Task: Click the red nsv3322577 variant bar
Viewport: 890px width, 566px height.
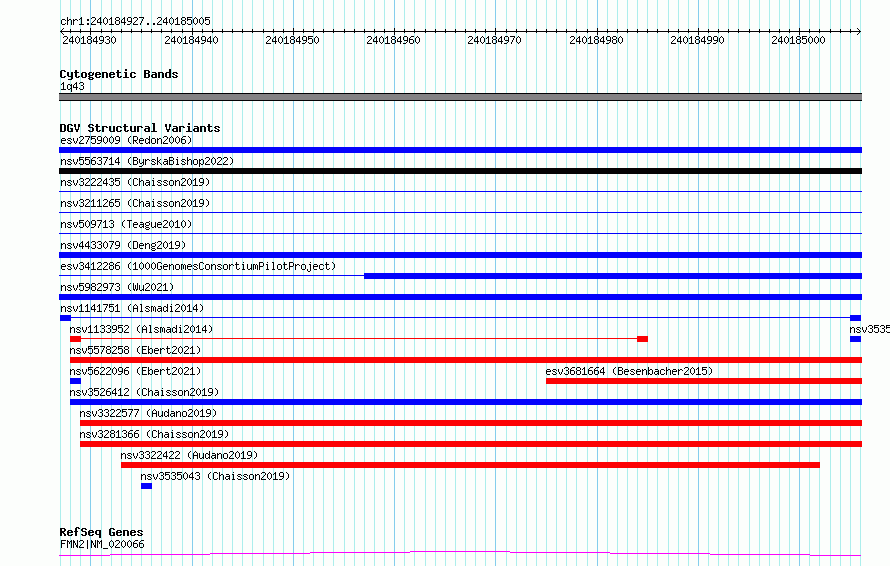Action: click(471, 423)
